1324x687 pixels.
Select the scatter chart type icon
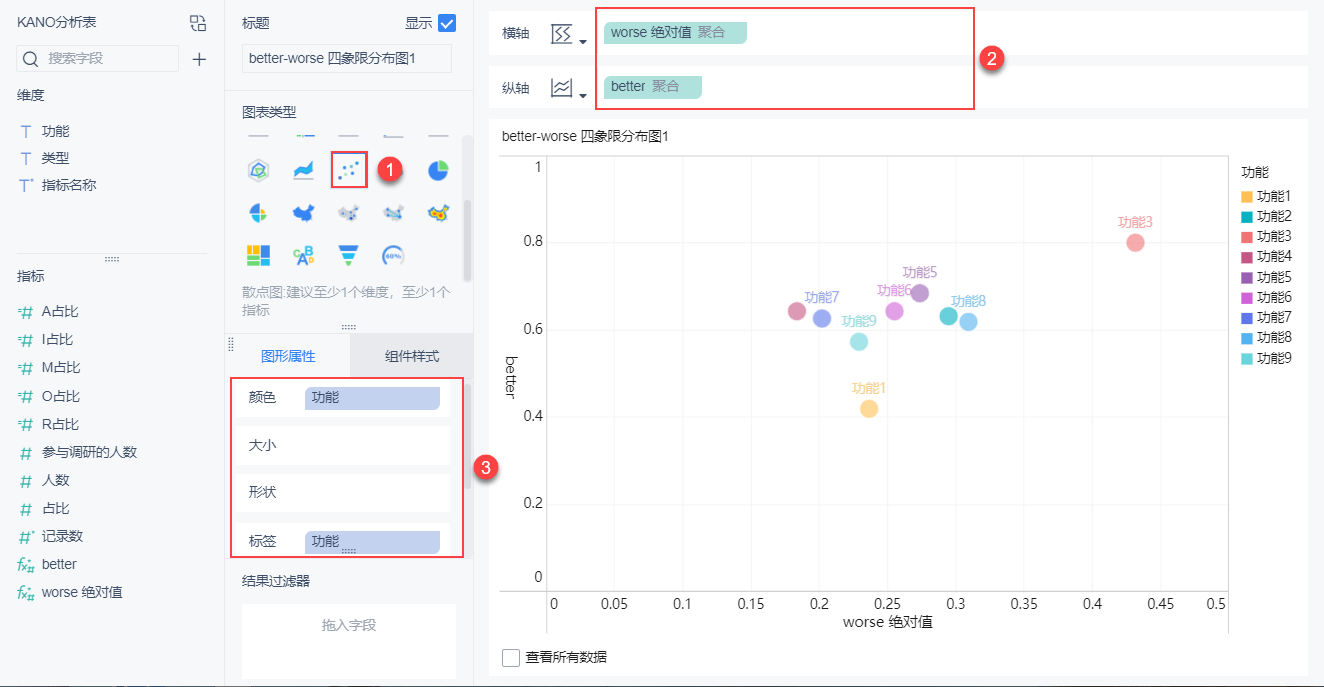click(349, 170)
